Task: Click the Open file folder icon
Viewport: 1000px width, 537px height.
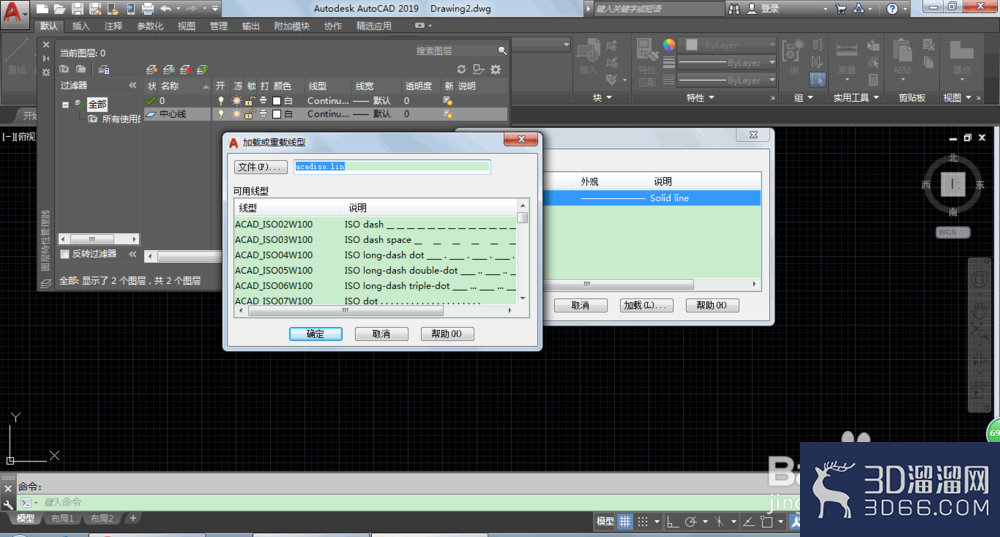Action: [59, 8]
